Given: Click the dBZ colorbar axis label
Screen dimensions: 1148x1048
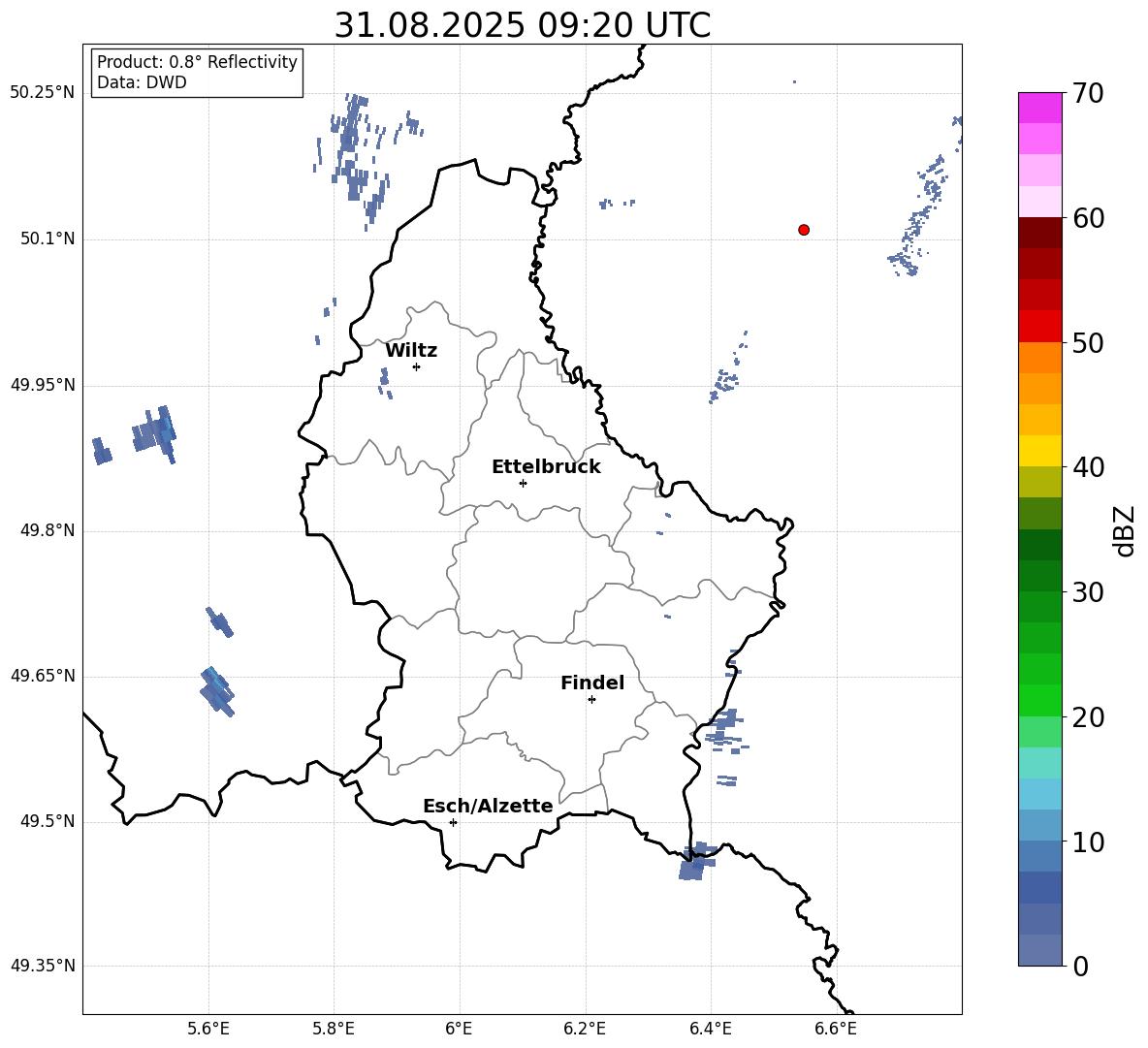Looking at the screenshot, I should (x=1126, y=530).
